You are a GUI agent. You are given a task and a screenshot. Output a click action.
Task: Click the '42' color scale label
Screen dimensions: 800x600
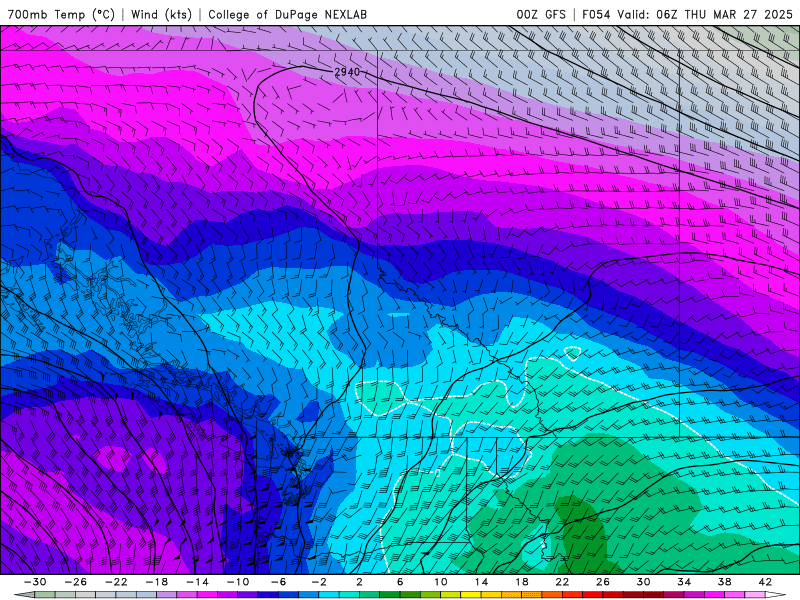pyautogui.click(x=765, y=582)
